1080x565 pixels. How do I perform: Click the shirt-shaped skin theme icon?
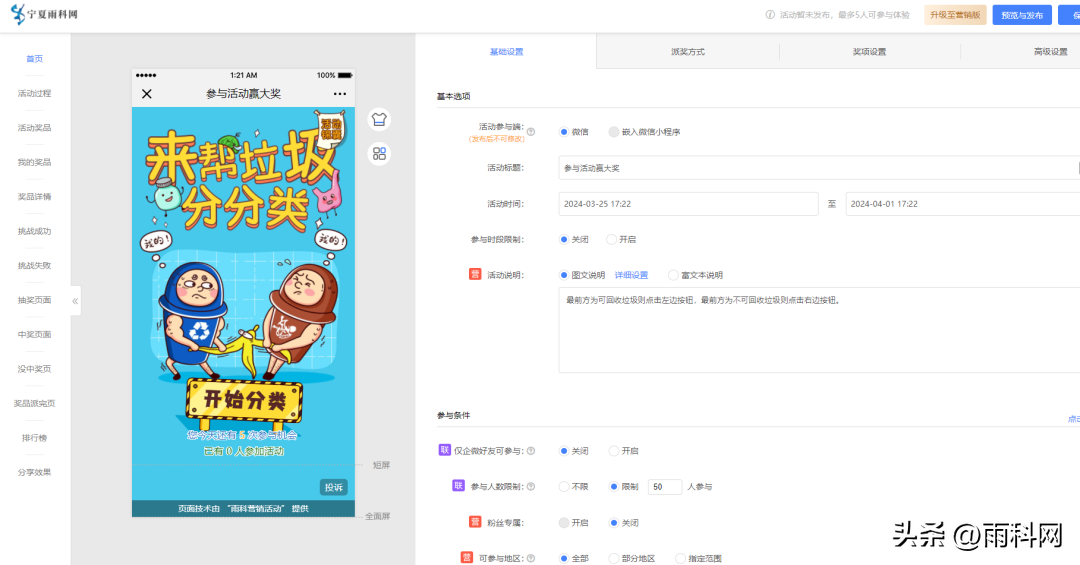pyautogui.click(x=379, y=119)
